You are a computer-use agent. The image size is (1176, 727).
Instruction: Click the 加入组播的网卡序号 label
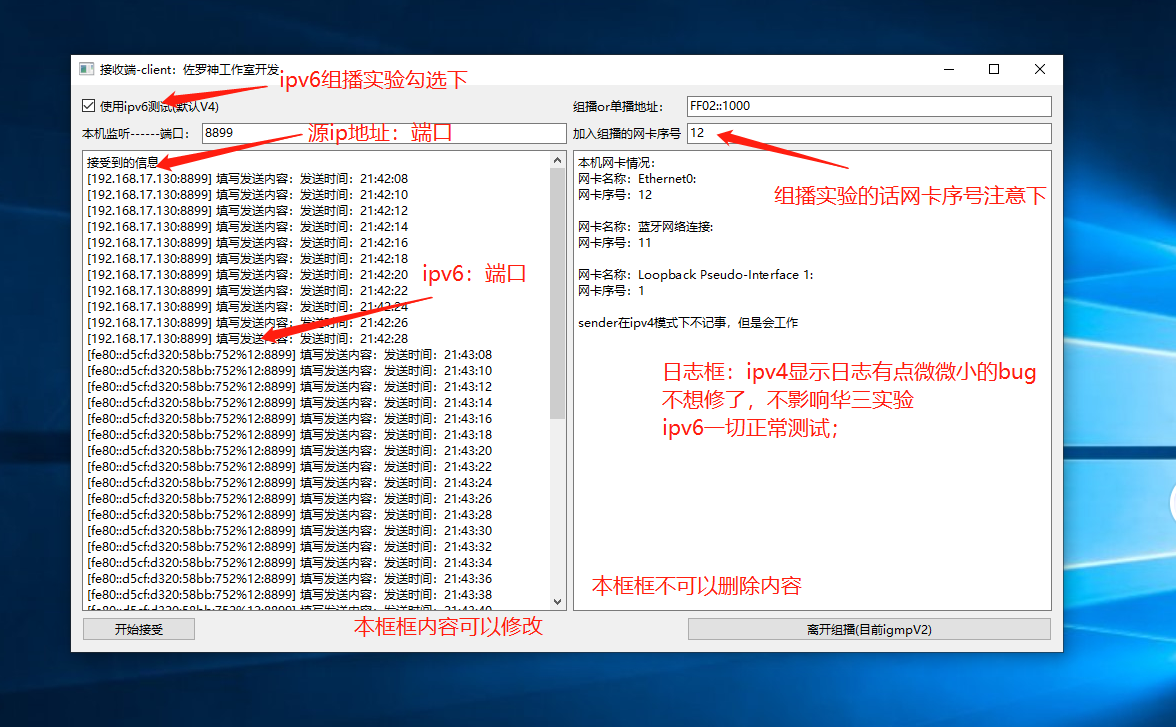627,134
